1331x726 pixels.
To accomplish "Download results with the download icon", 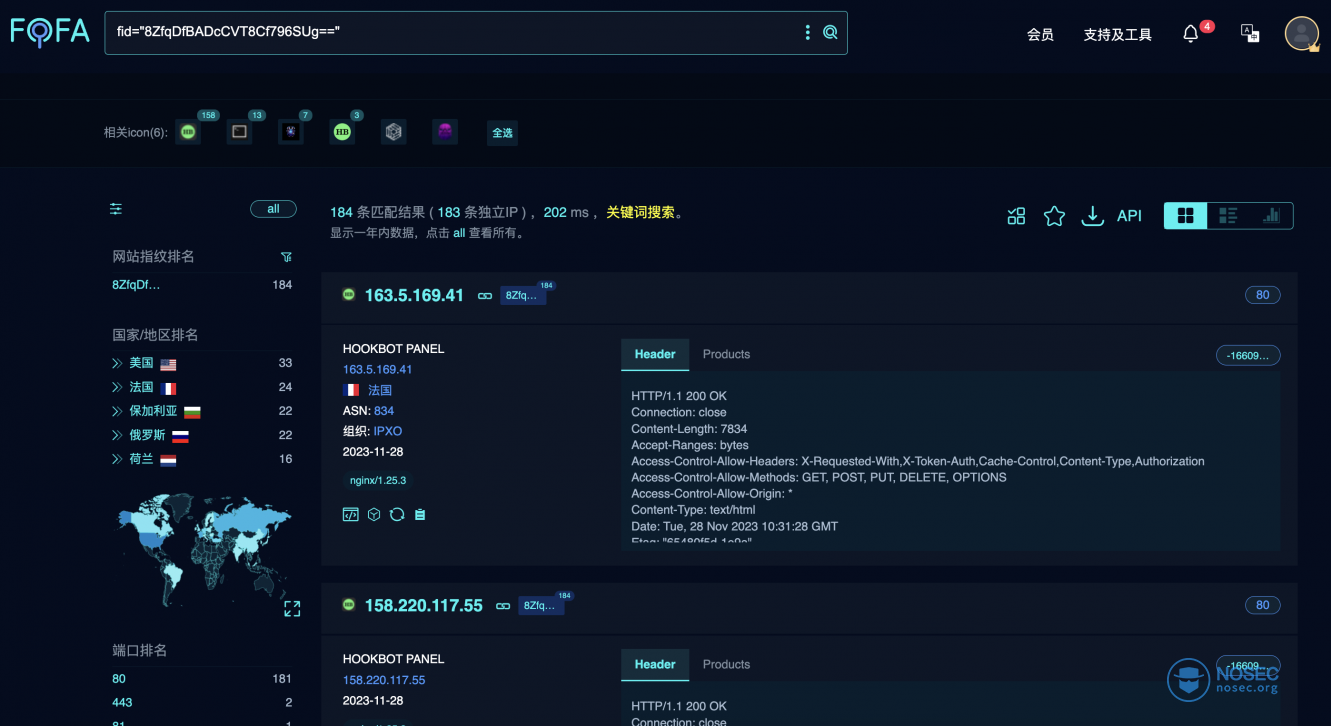I will coord(1093,216).
